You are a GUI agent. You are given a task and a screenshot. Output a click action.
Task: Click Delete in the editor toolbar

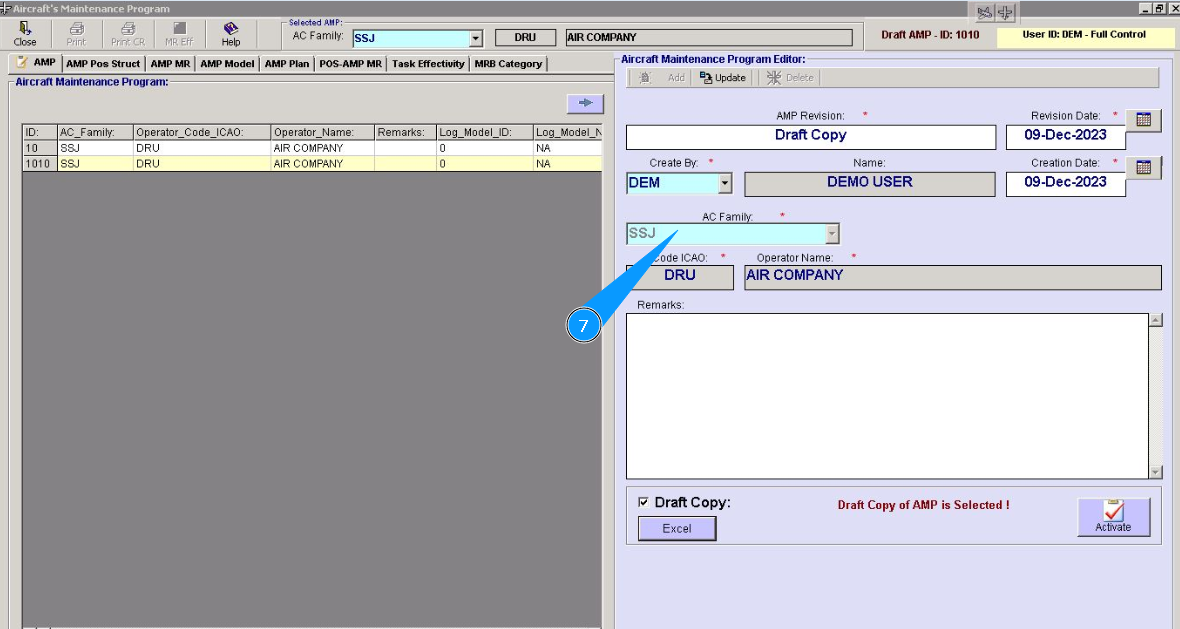click(790, 77)
